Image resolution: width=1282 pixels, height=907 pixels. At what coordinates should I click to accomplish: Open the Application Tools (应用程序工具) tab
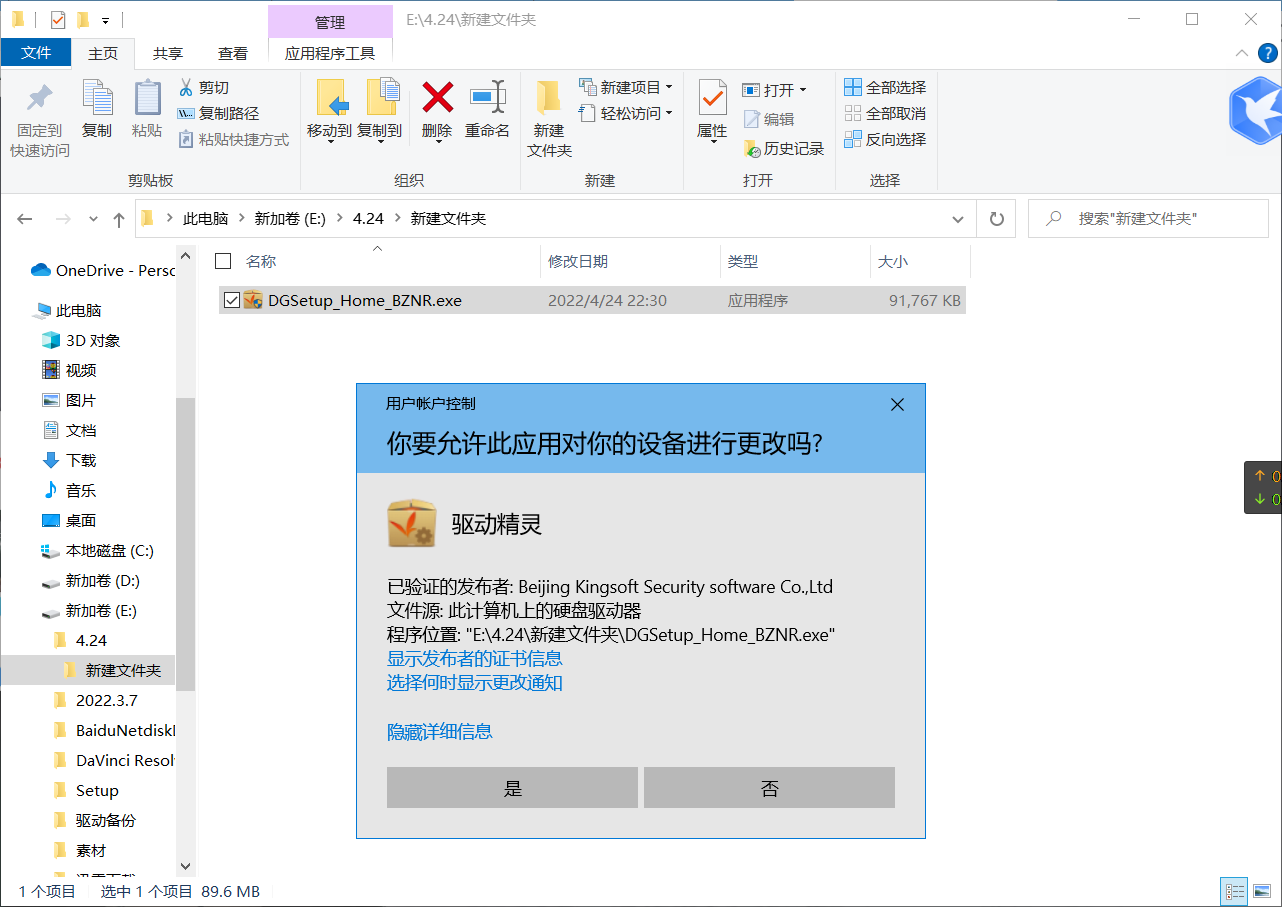pos(330,54)
